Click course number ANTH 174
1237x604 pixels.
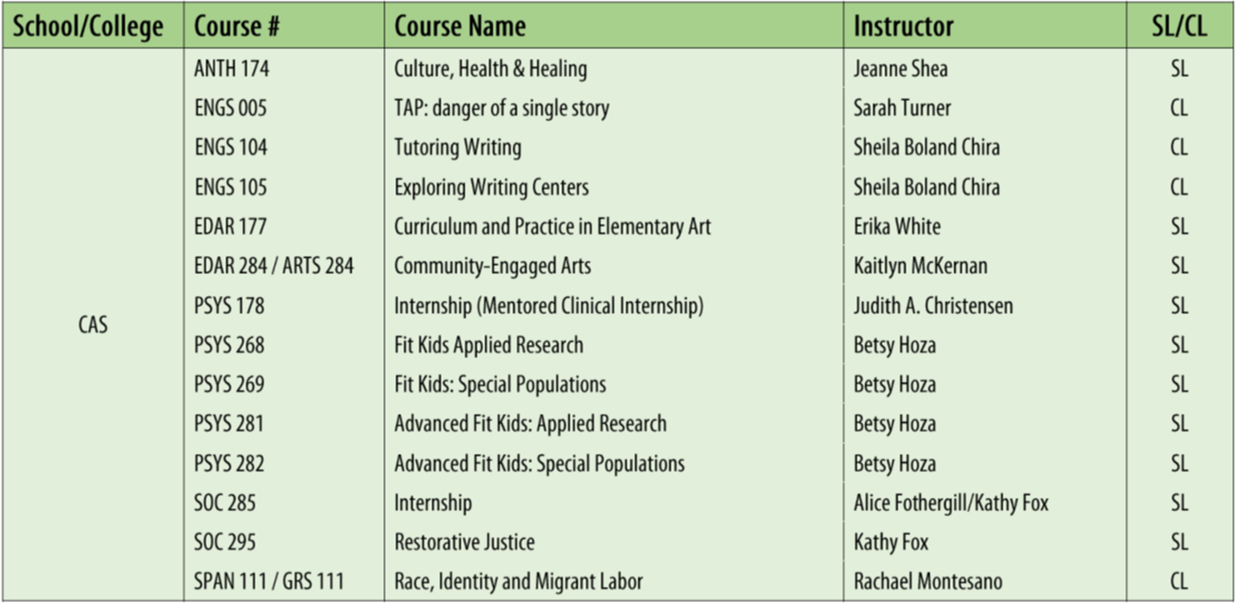click(232, 69)
